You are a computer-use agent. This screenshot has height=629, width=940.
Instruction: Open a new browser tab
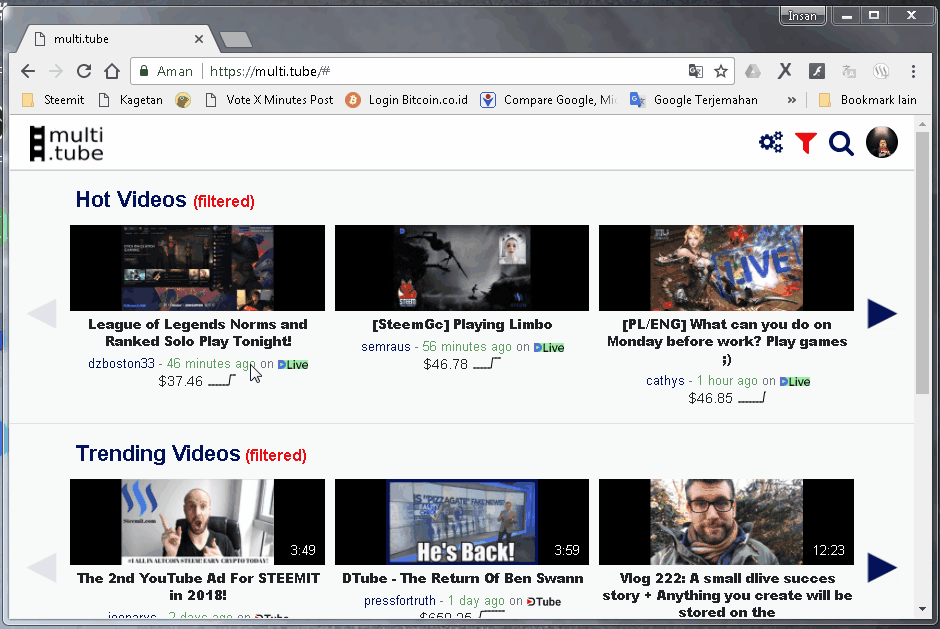(x=236, y=40)
